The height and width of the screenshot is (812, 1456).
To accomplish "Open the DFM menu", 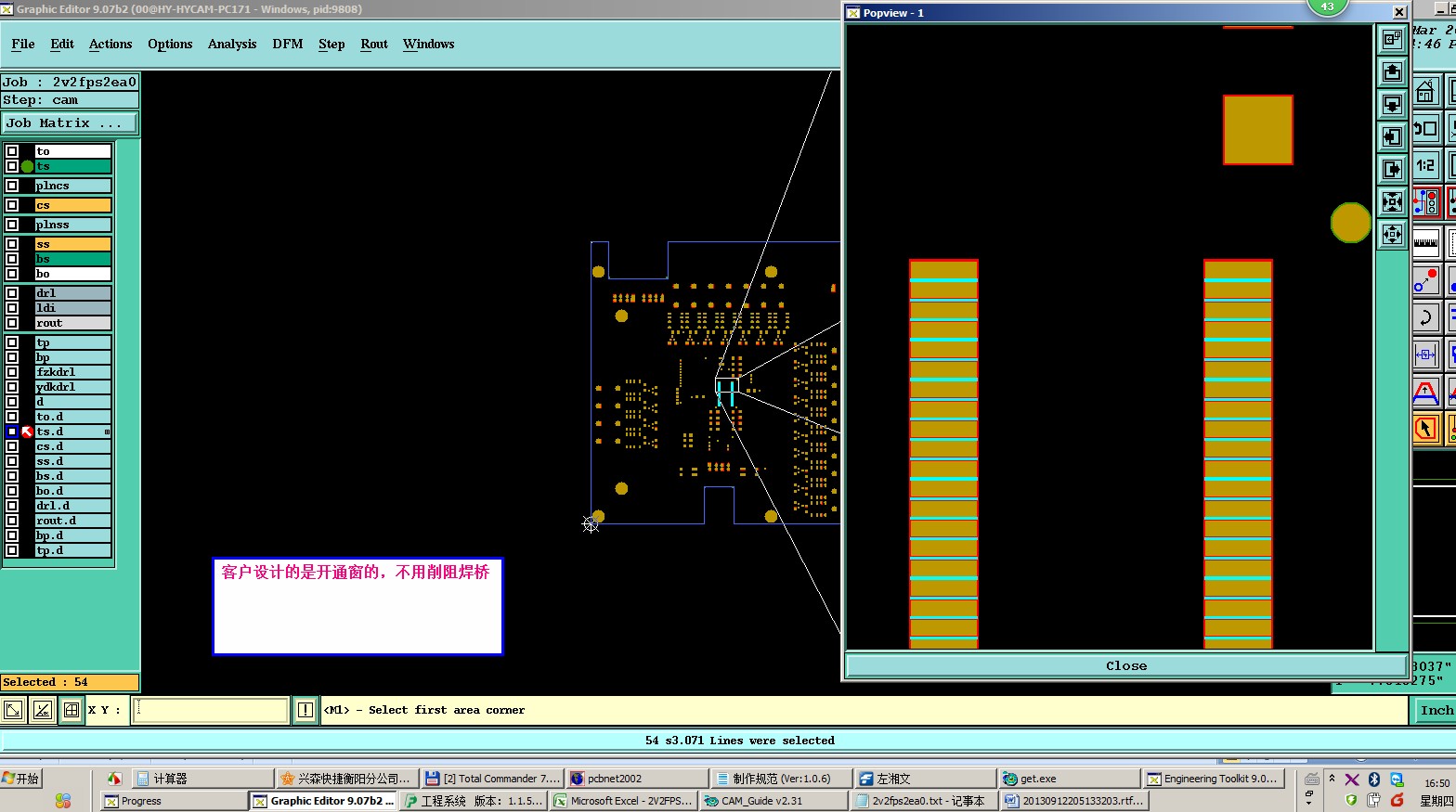I will [288, 44].
